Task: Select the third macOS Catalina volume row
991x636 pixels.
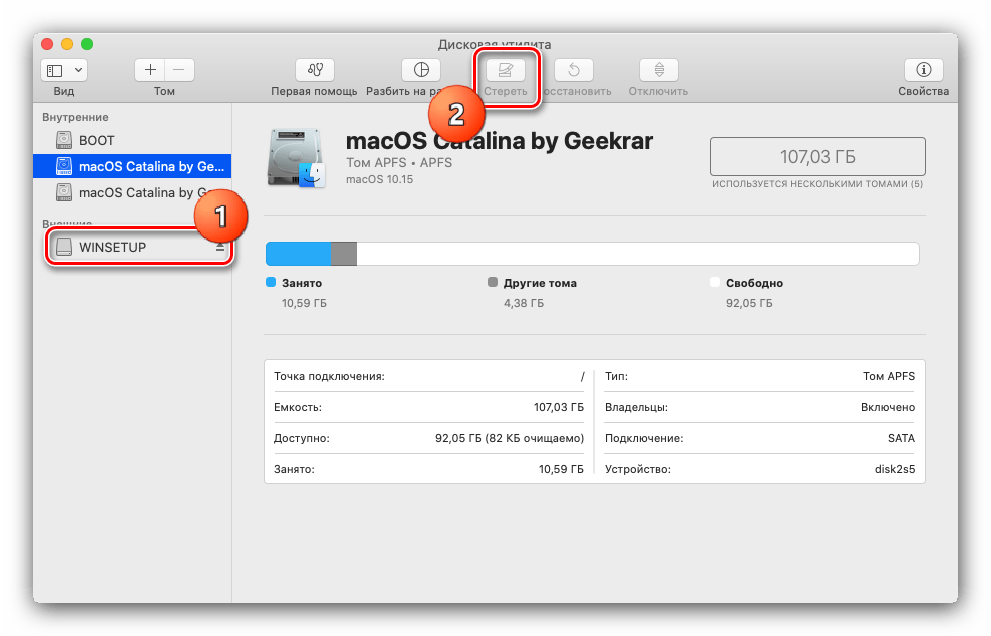Action: 132,192
